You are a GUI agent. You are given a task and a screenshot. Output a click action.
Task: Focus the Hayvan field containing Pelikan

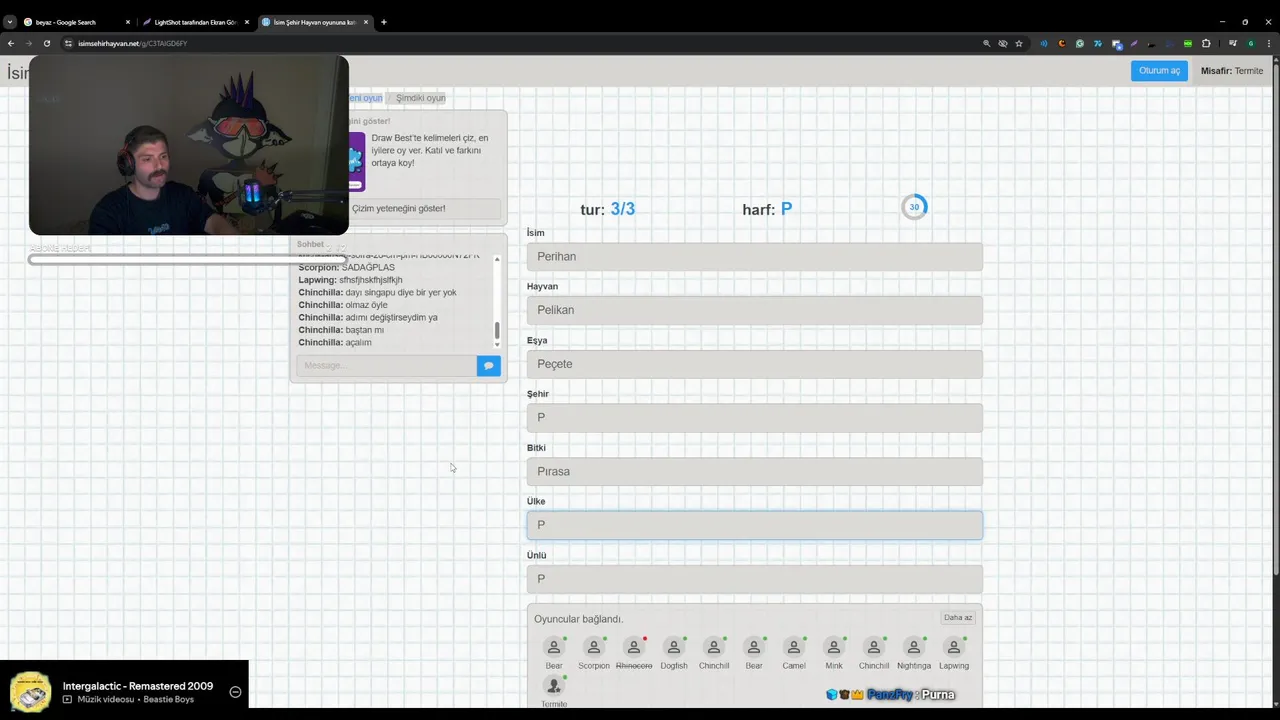(x=755, y=310)
